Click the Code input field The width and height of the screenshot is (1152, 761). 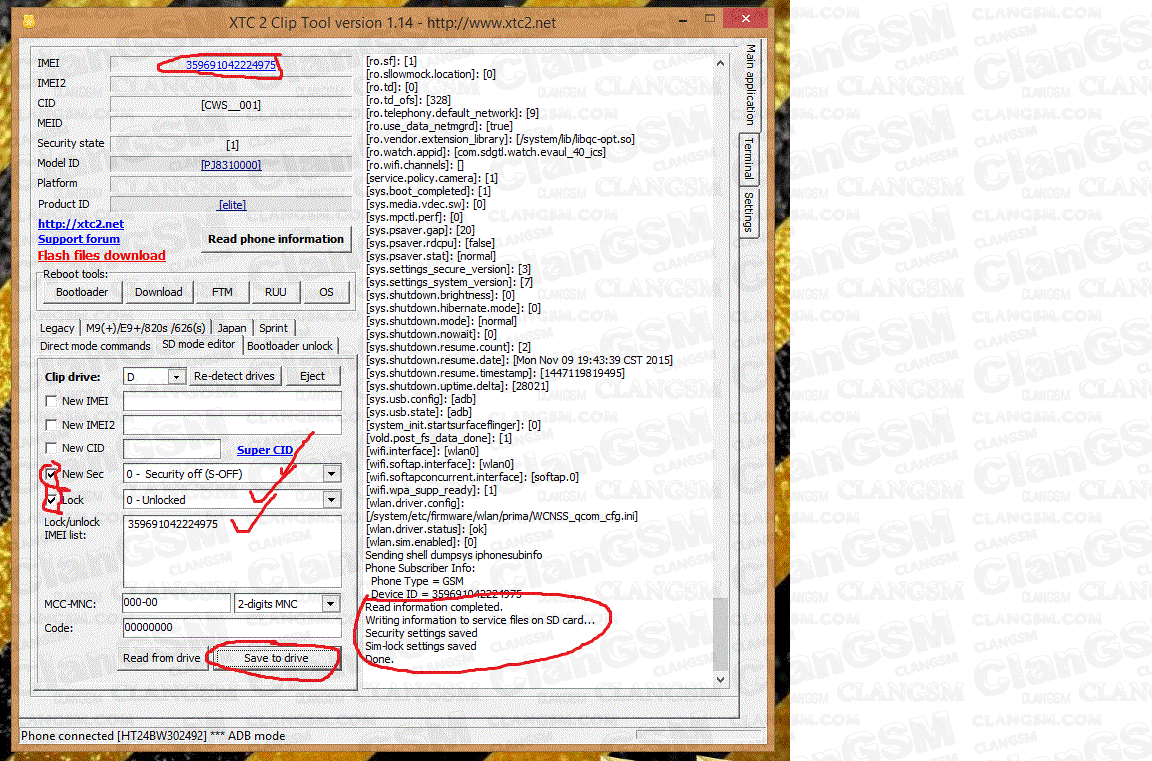click(x=232, y=628)
